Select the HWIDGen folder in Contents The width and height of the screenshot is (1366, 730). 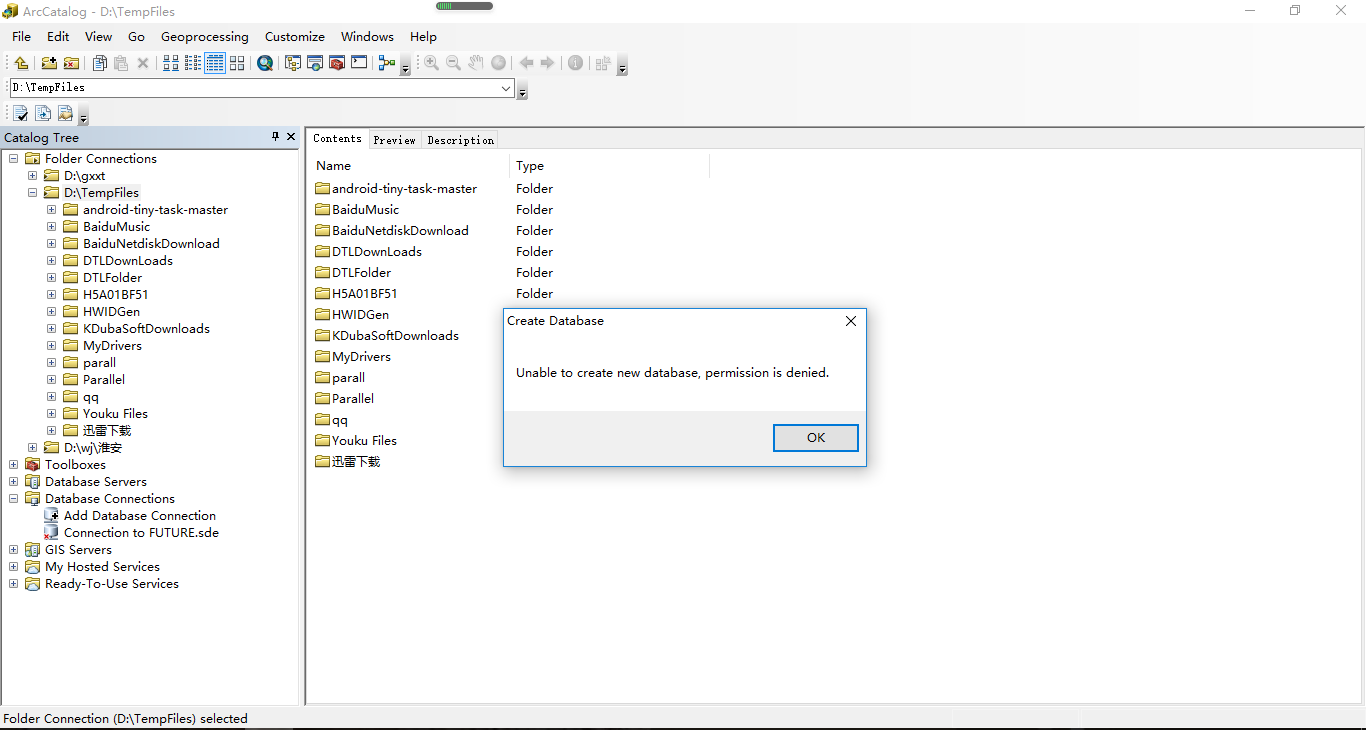[359, 314]
